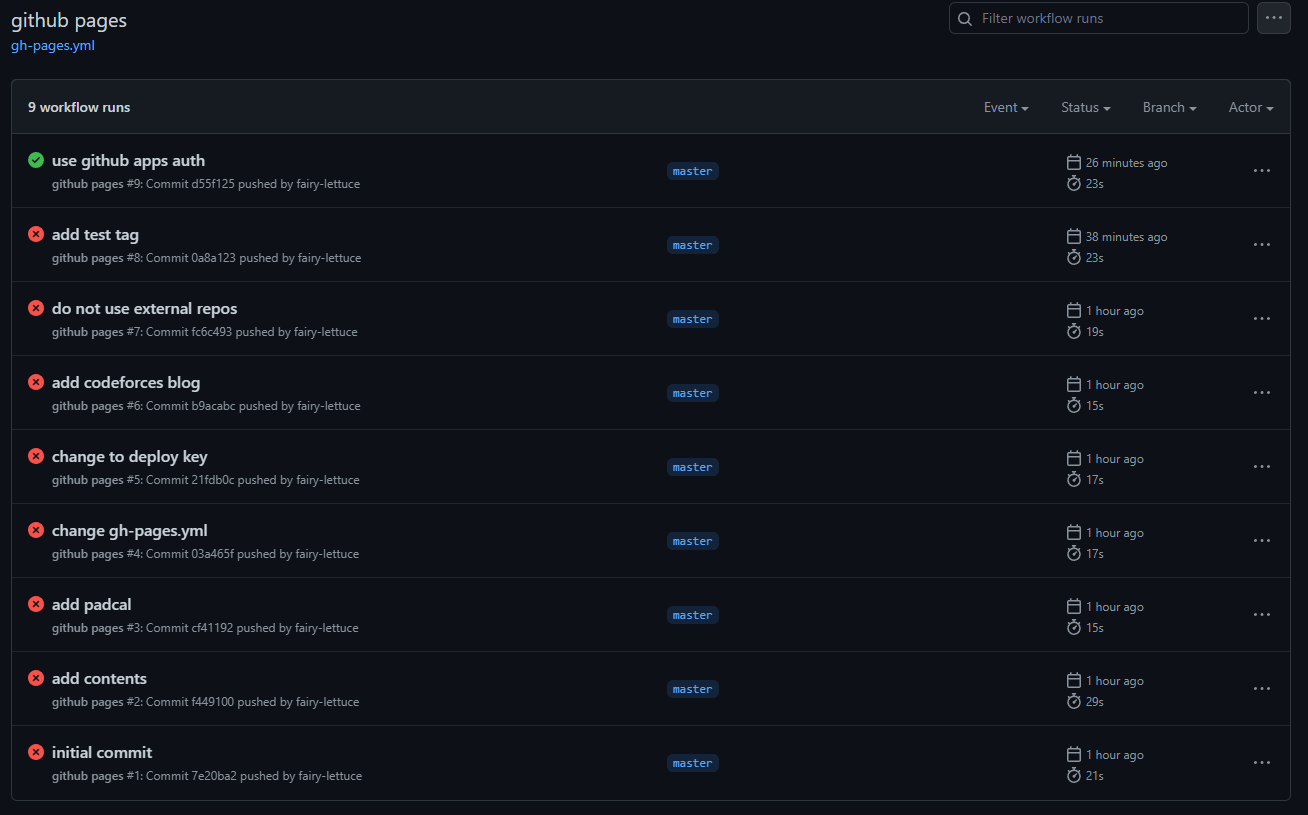This screenshot has height=815, width=1308.
Task: Focus the 'Filter workflow runs' search field
Action: click(x=1099, y=18)
